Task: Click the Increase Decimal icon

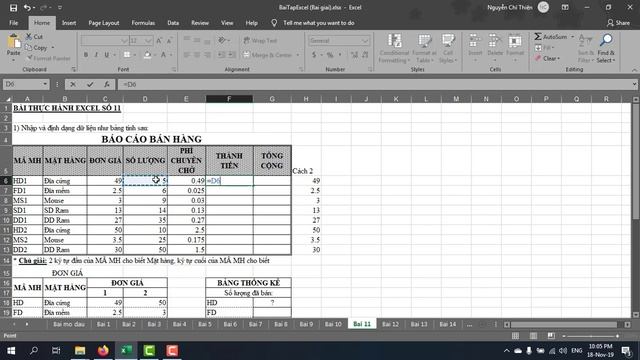Action: [354, 55]
